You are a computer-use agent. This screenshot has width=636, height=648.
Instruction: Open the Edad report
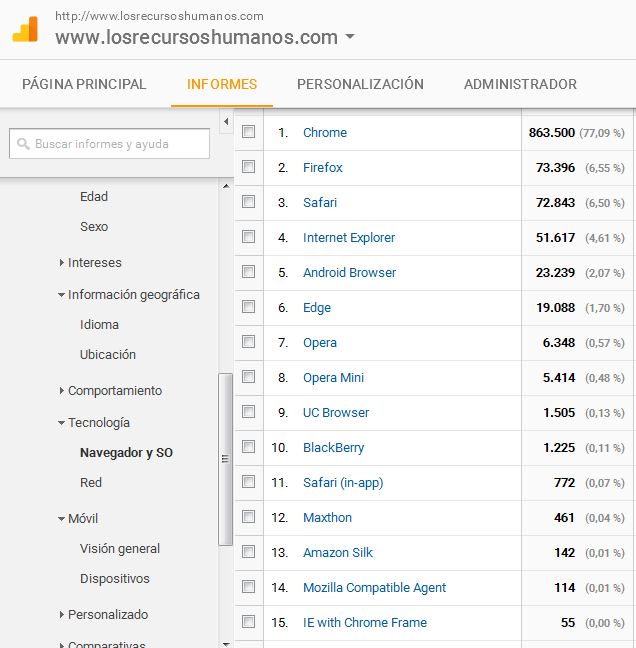click(x=94, y=196)
